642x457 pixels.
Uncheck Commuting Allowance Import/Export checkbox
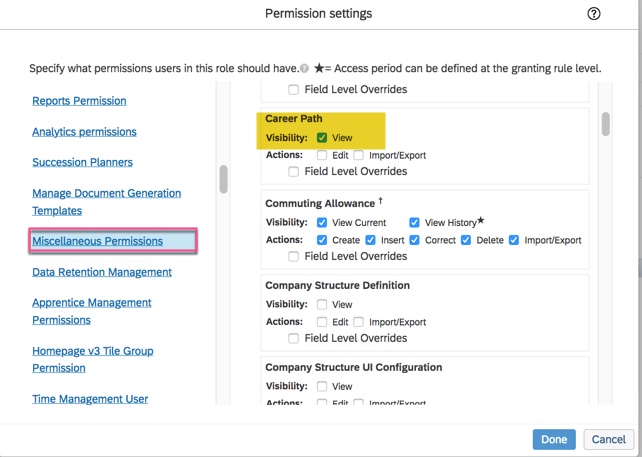point(514,240)
